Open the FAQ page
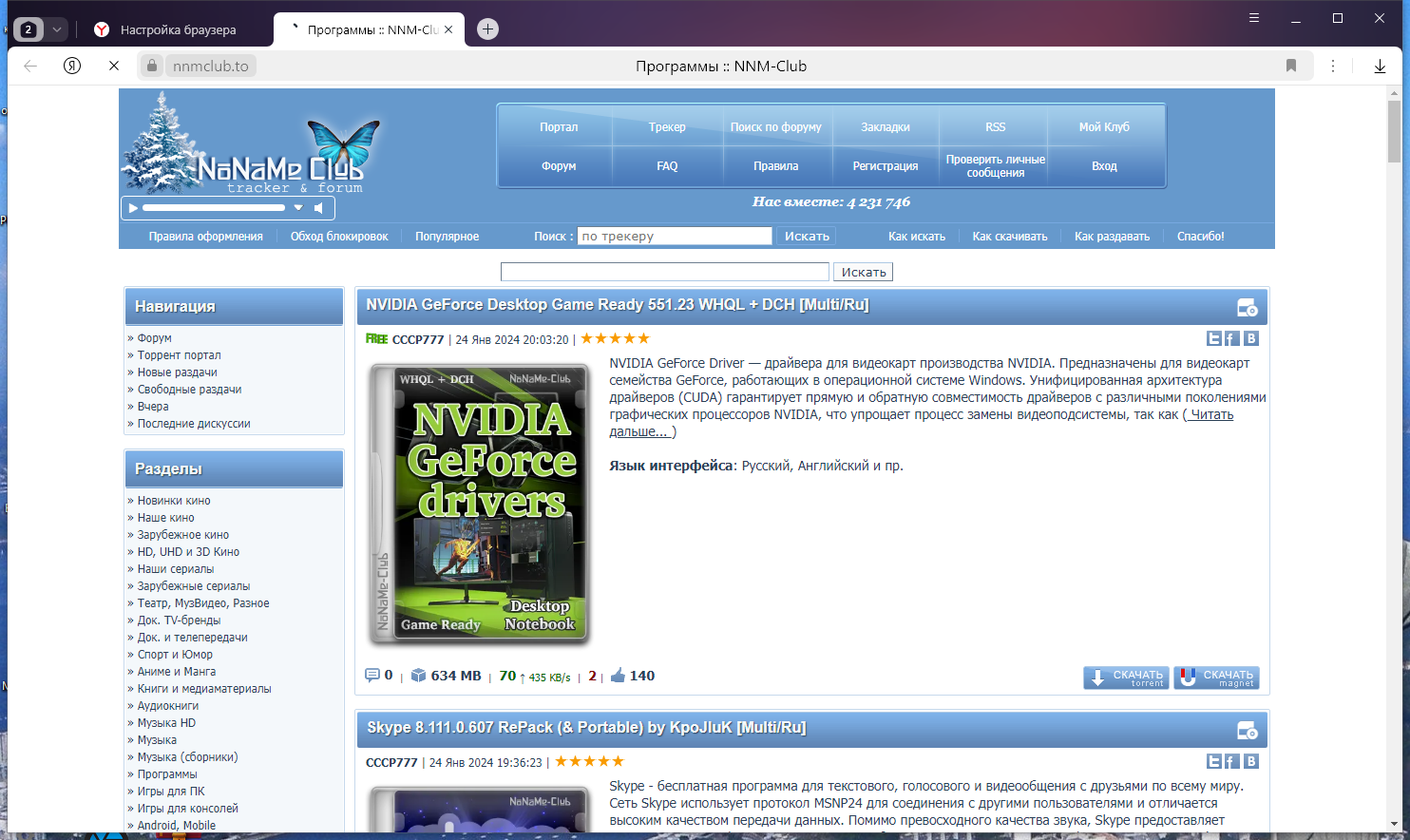The width and height of the screenshot is (1410, 840). (x=667, y=165)
